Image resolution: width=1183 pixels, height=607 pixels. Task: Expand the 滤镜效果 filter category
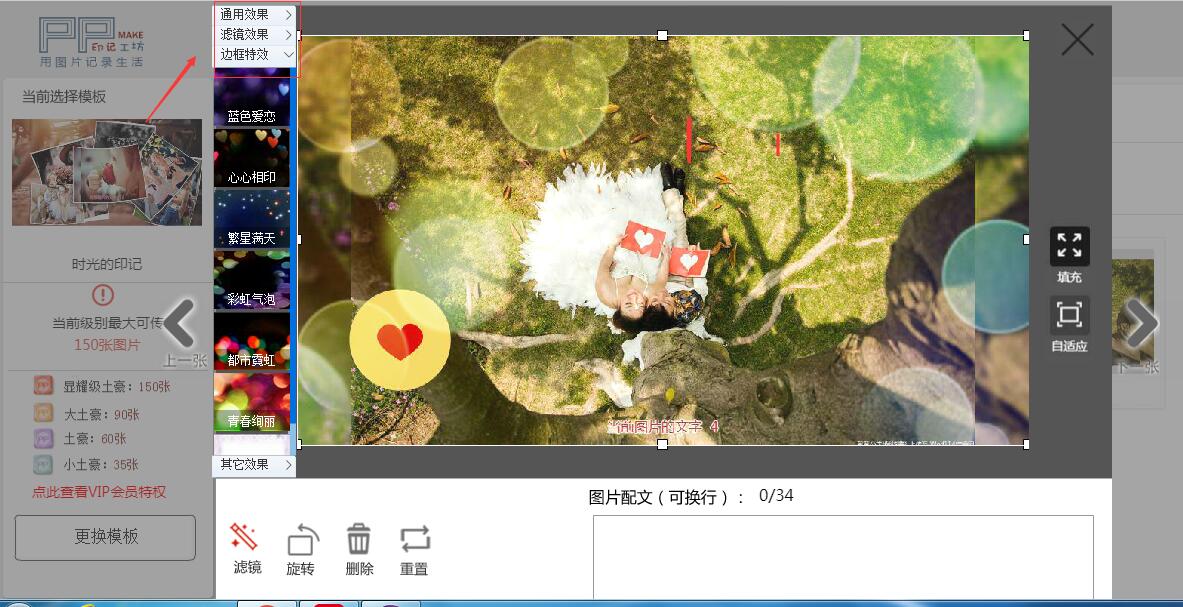tap(256, 34)
